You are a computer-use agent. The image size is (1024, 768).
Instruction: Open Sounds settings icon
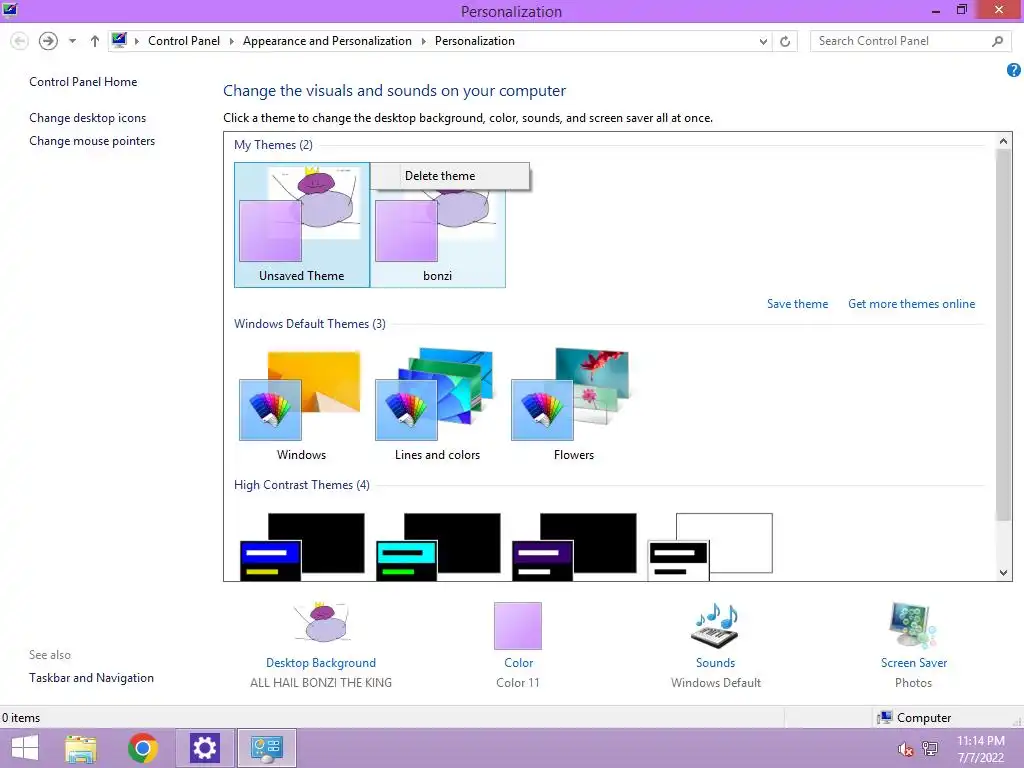(715, 625)
